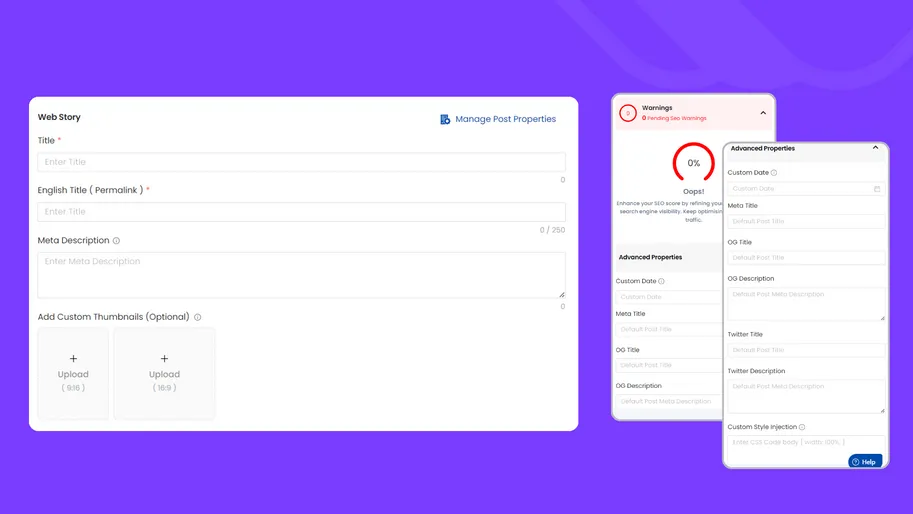
Task: Click the calendar icon in Custom Date field
Action: click(x=877, y=189)
